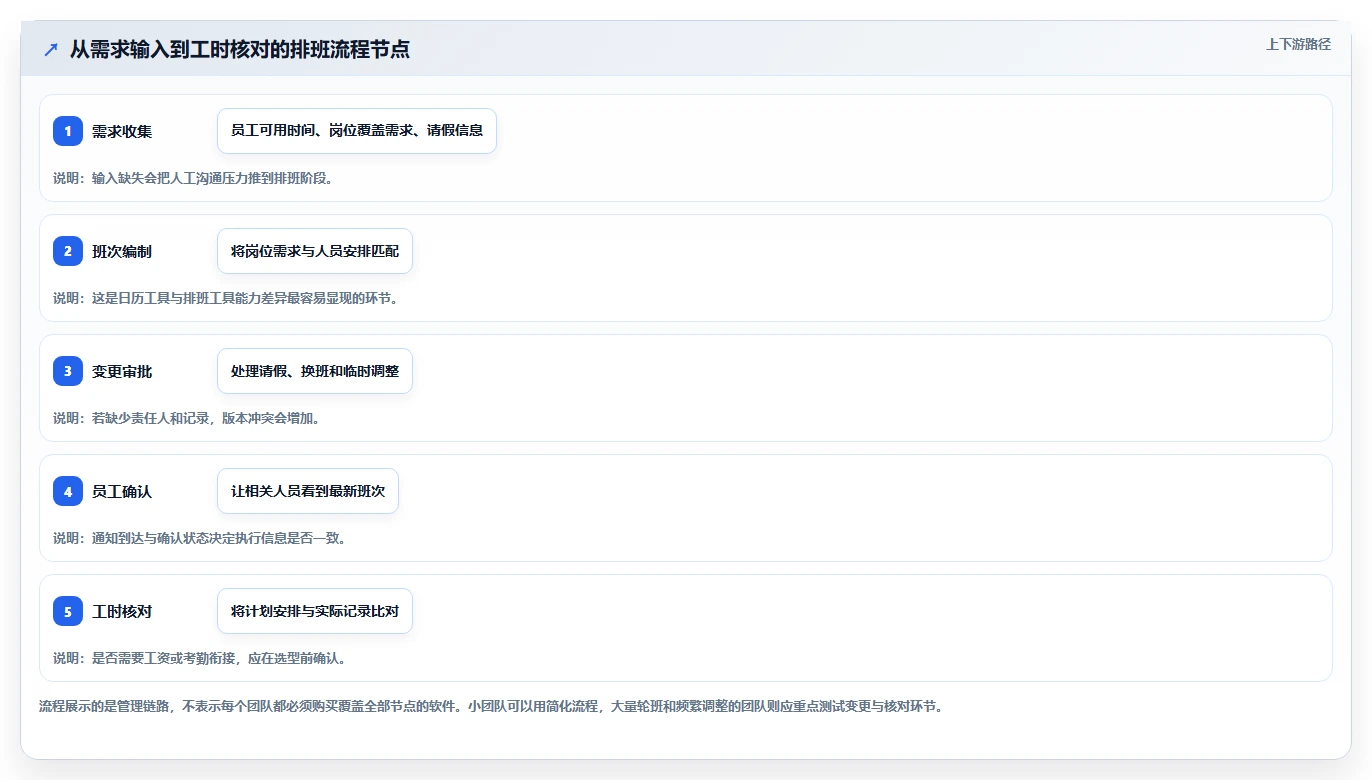
Task: Click step number 5 badge for 工时核对
Action: (68, 611)
